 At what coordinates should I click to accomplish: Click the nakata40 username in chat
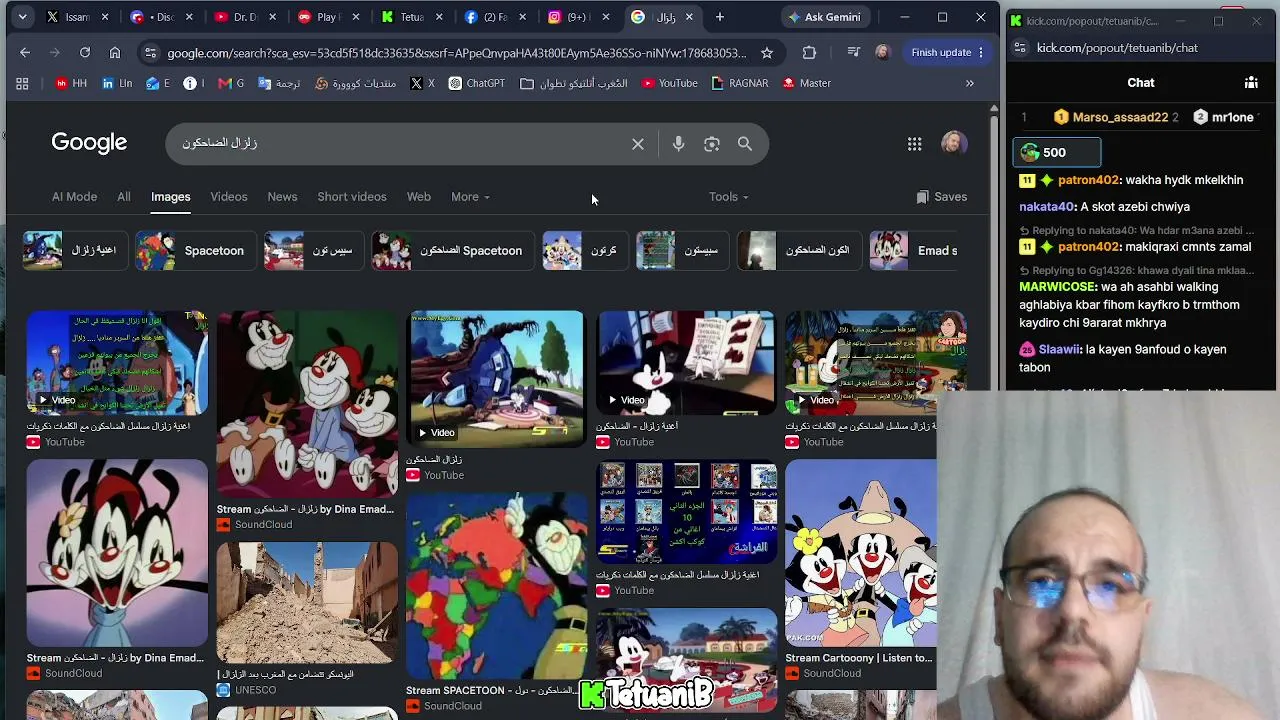click(x=1047, y=207)
